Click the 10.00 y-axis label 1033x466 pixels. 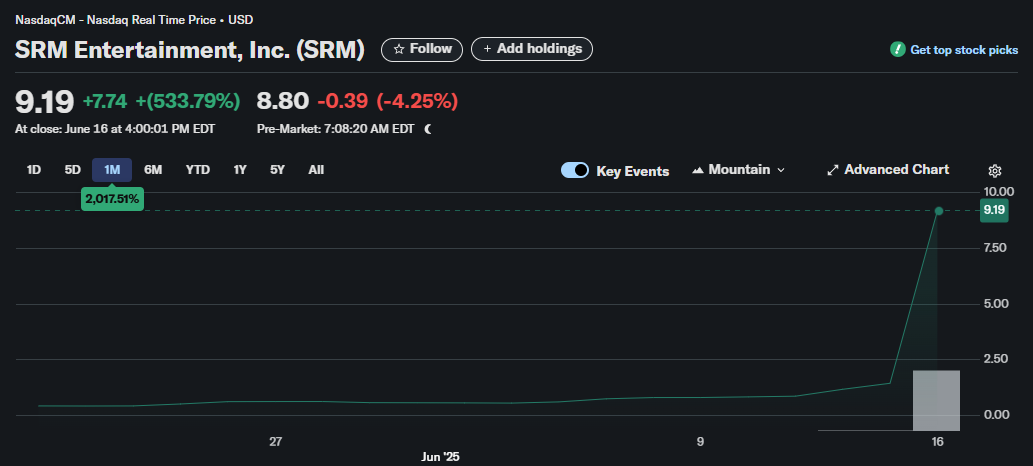998,192
